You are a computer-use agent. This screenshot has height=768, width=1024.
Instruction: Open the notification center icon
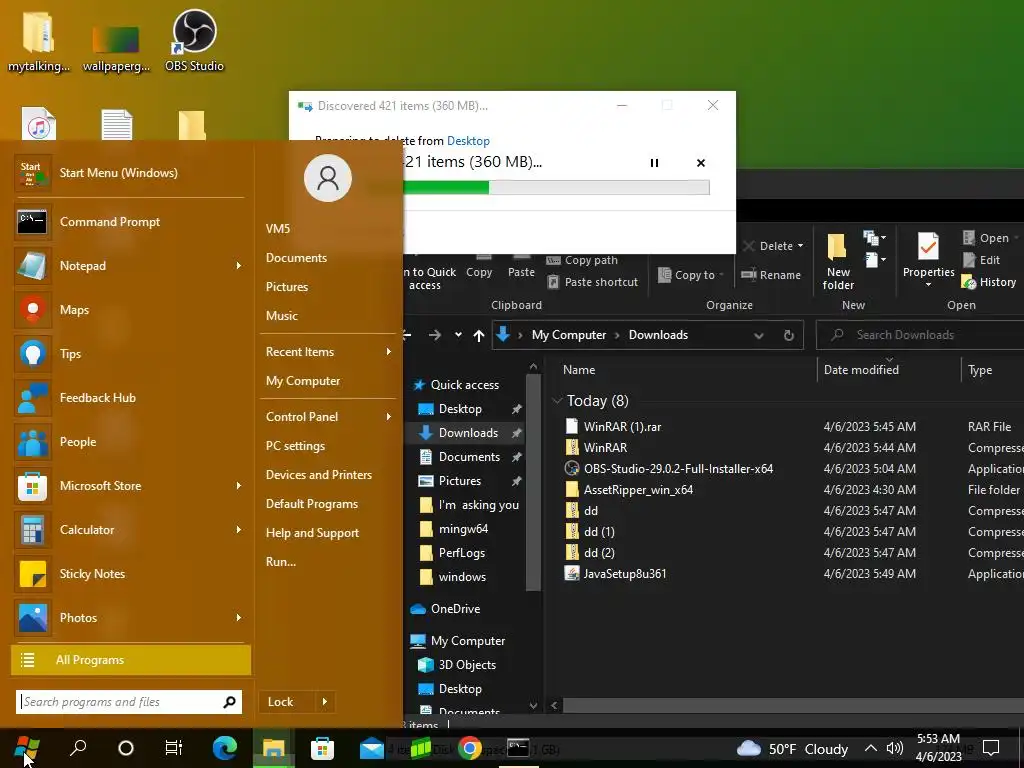[x=991, y=748]
